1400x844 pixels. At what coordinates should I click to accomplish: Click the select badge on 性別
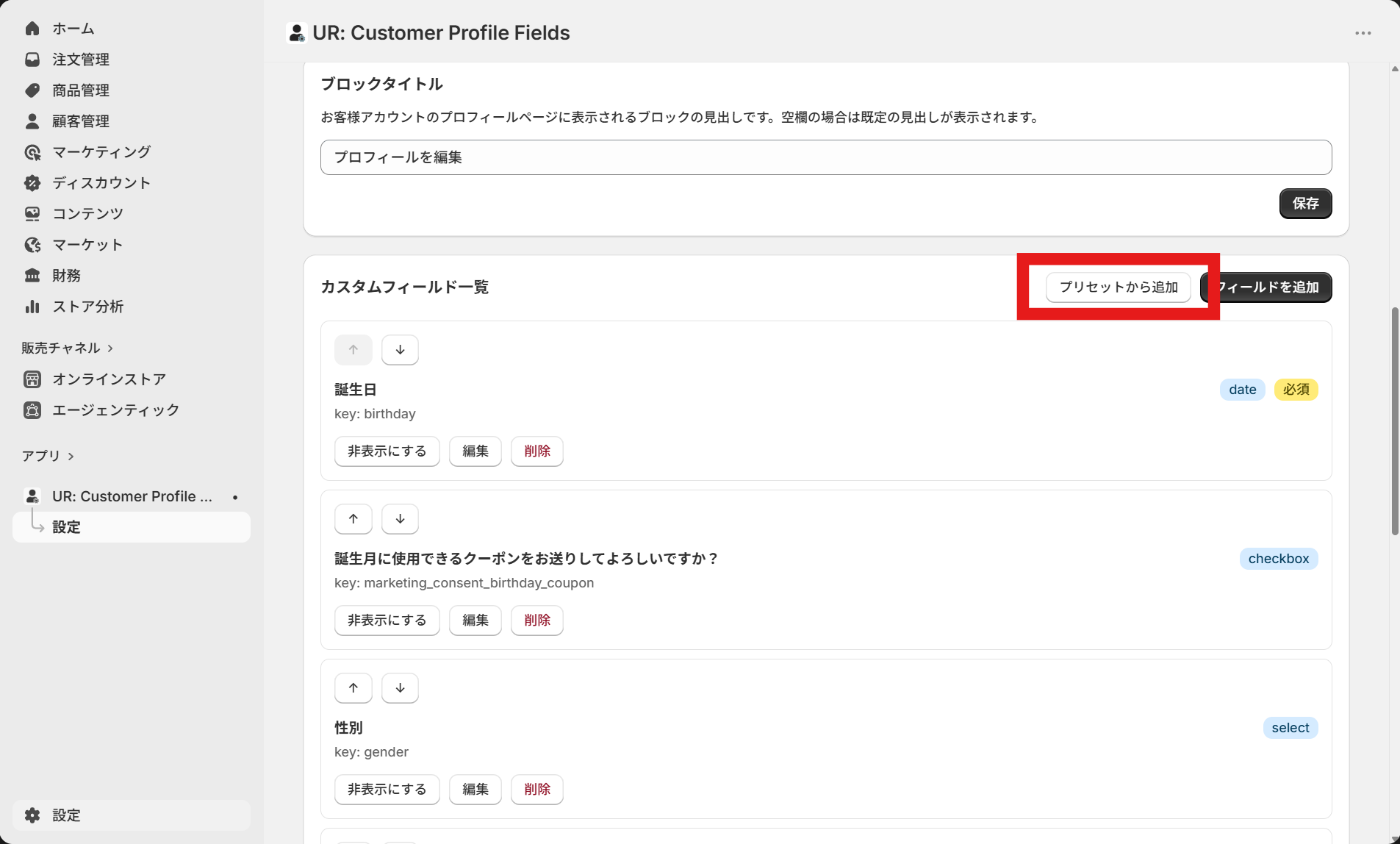[x=1290, y=728]
